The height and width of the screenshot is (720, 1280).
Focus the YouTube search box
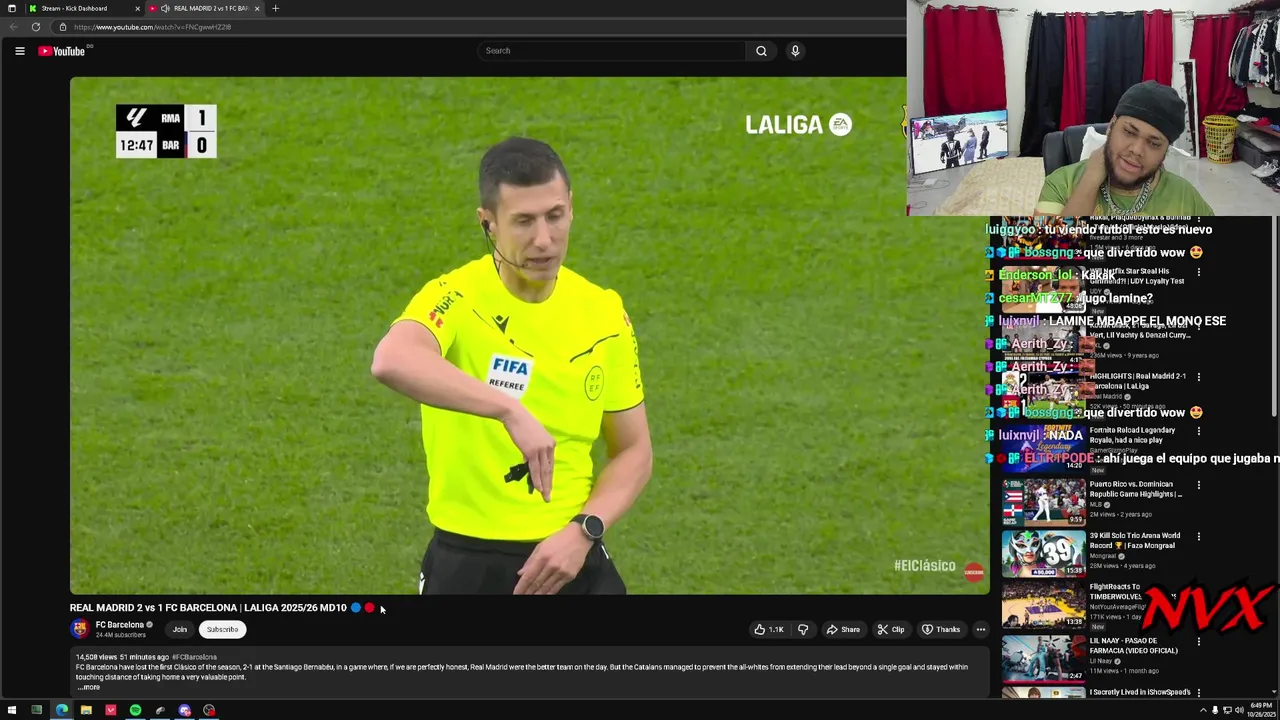pos(612,51)
